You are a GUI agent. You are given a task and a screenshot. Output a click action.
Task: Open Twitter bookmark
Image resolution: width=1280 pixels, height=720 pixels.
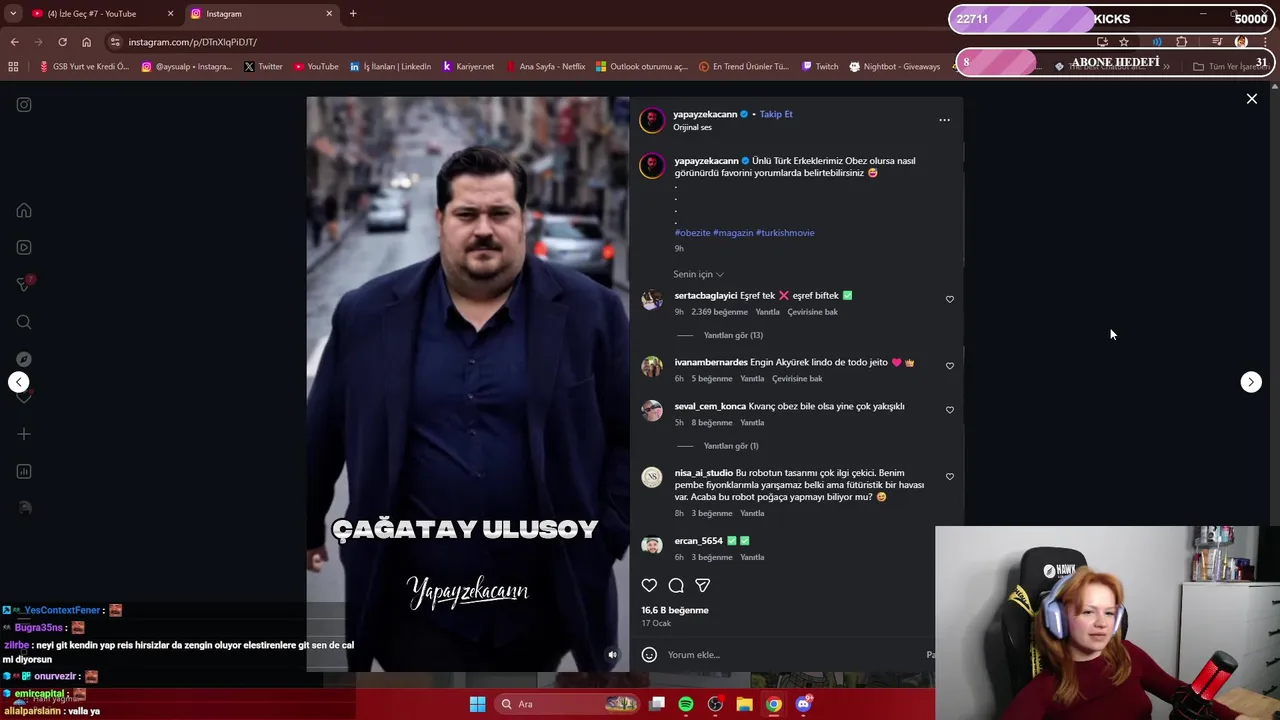point(263,67)
